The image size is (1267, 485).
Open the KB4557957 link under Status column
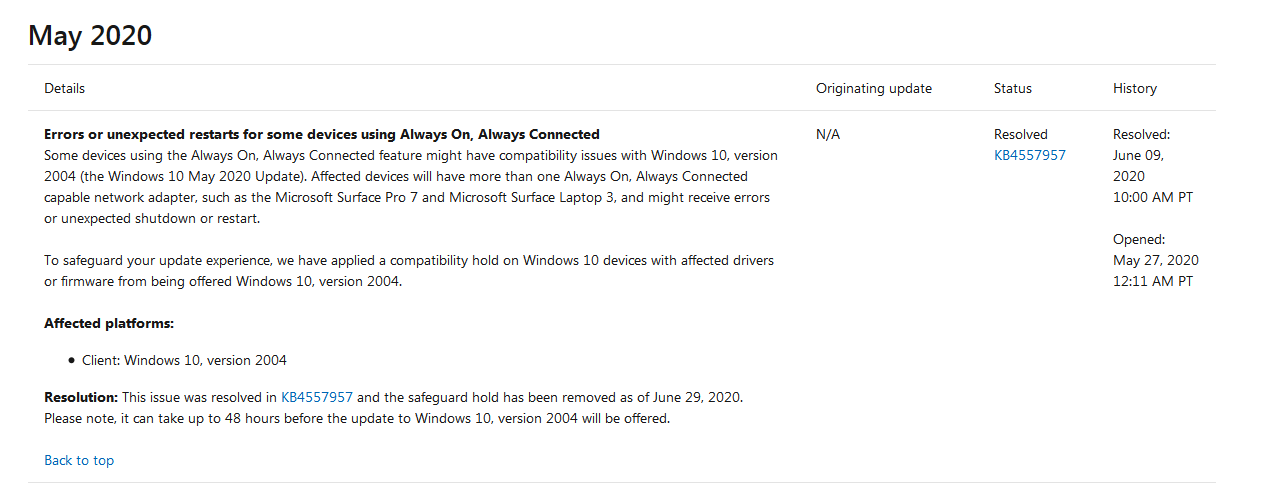tap(1029, 155)
